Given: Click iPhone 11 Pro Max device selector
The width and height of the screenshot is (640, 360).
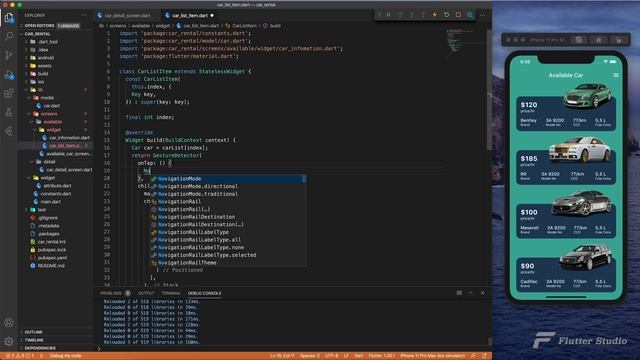Looking at the screenshot, I should (x=433, y=356).
